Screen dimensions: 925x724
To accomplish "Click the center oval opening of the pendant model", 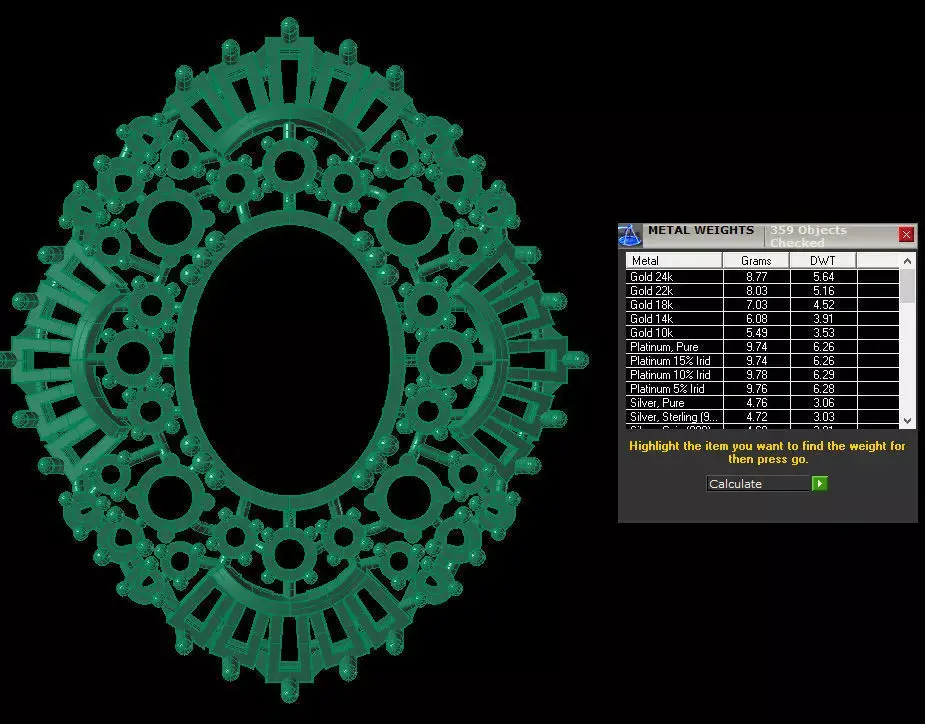I will (x=289, y=360).
